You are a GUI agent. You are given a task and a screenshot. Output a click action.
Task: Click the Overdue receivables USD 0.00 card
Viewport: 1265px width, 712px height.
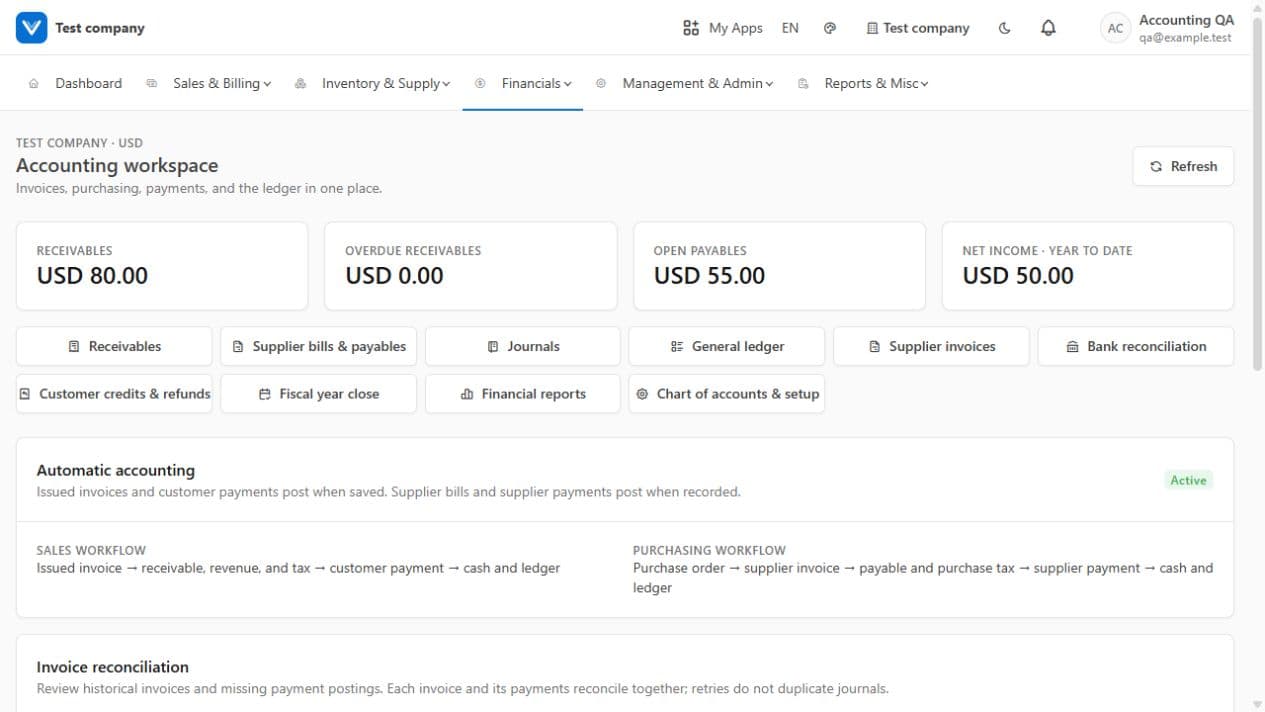(x=471, y=266)
